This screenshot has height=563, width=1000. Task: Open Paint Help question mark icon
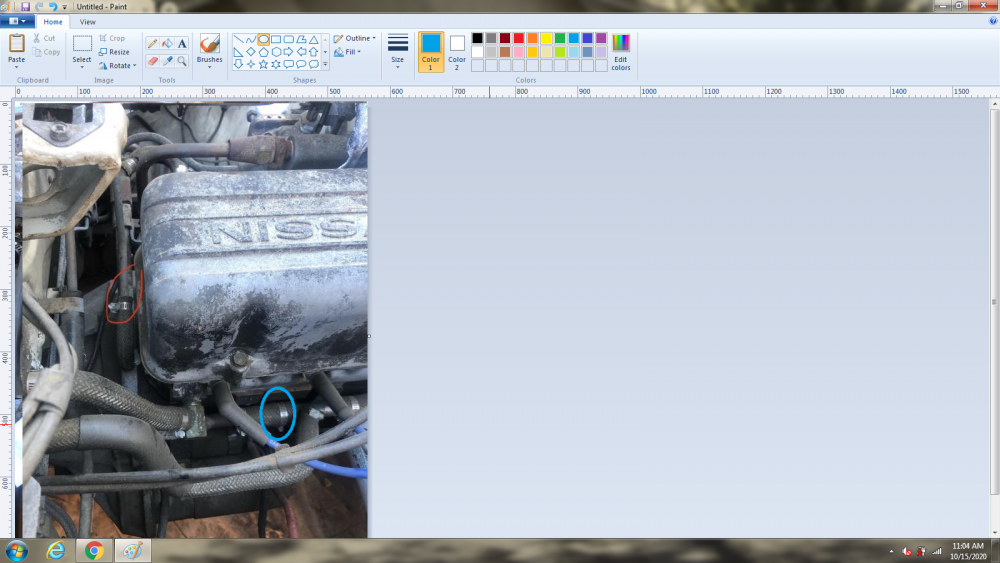coord(992,21)
